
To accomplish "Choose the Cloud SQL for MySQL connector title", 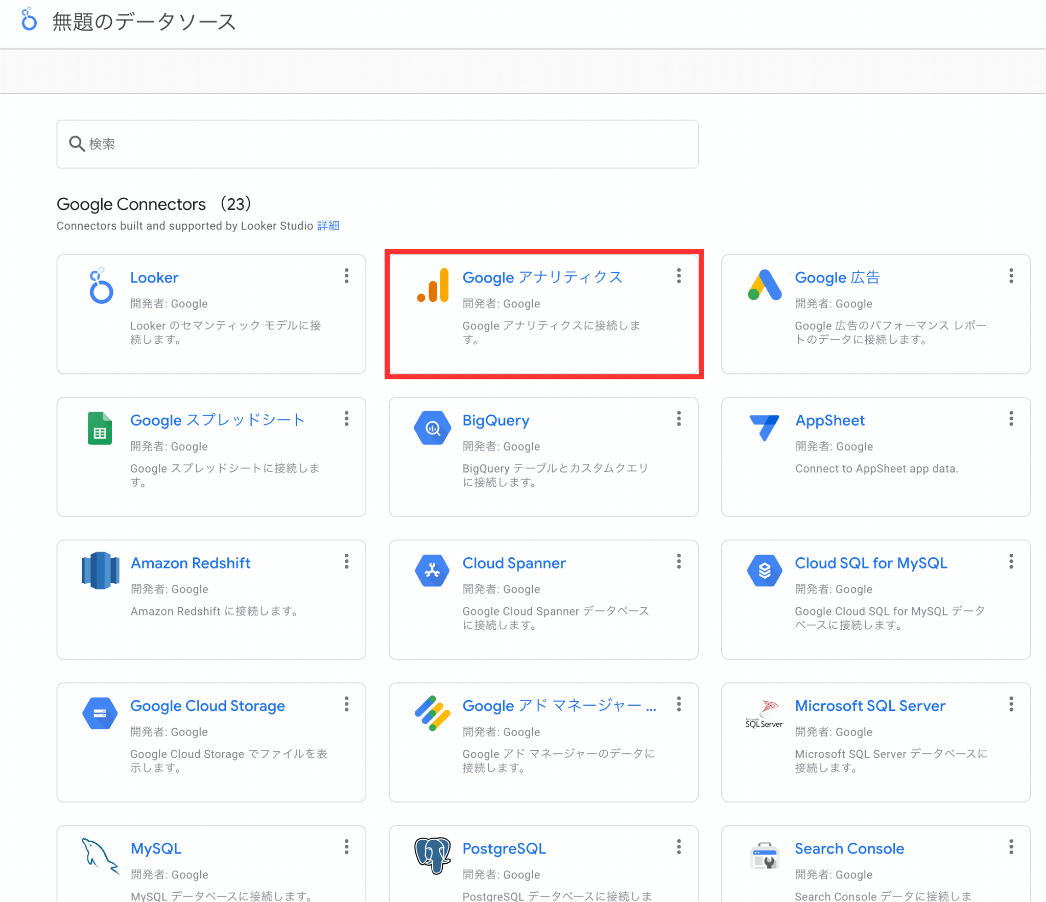I will (x=871, y=563).
